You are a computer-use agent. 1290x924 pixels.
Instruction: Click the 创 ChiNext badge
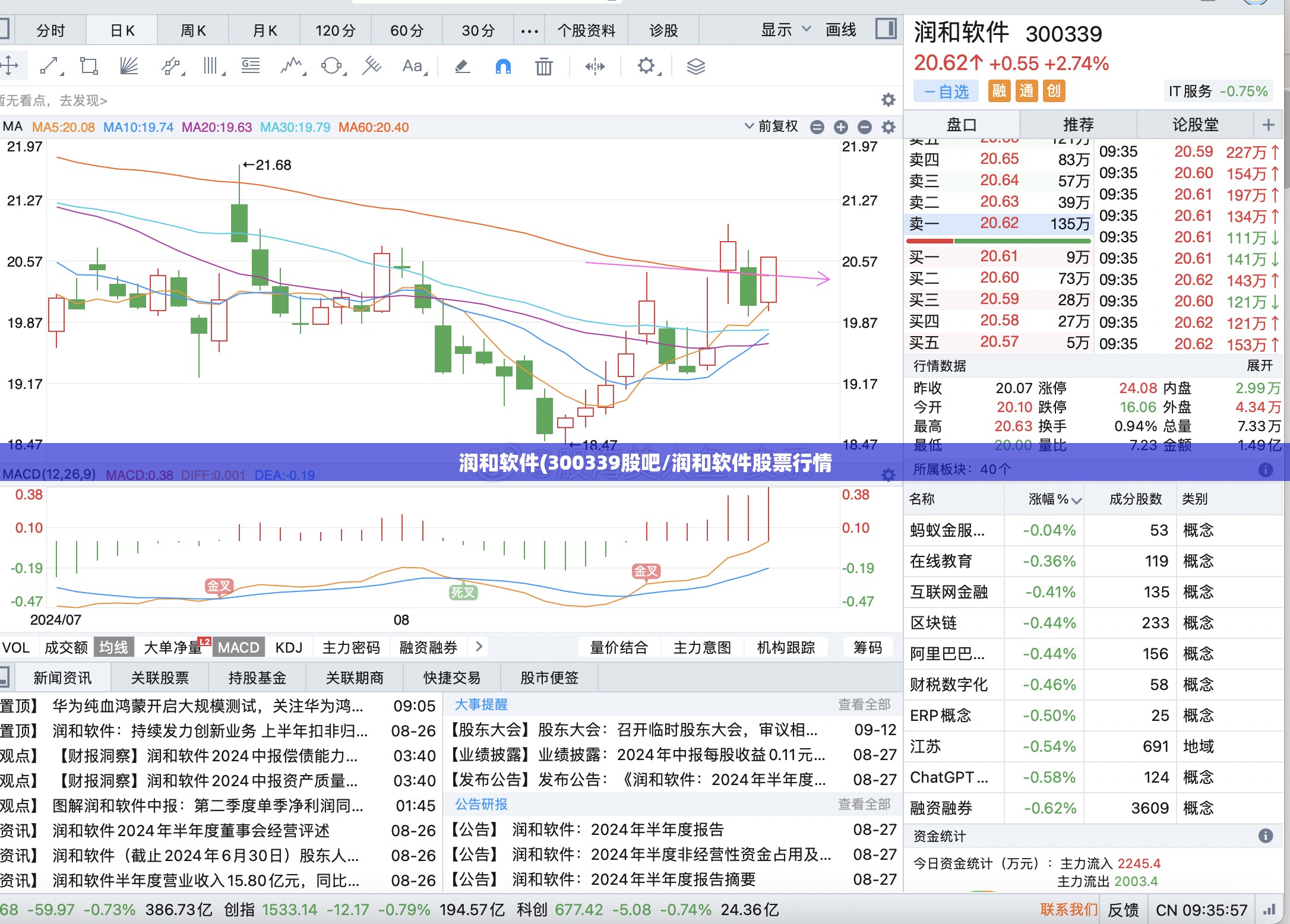pos(1054,91)
